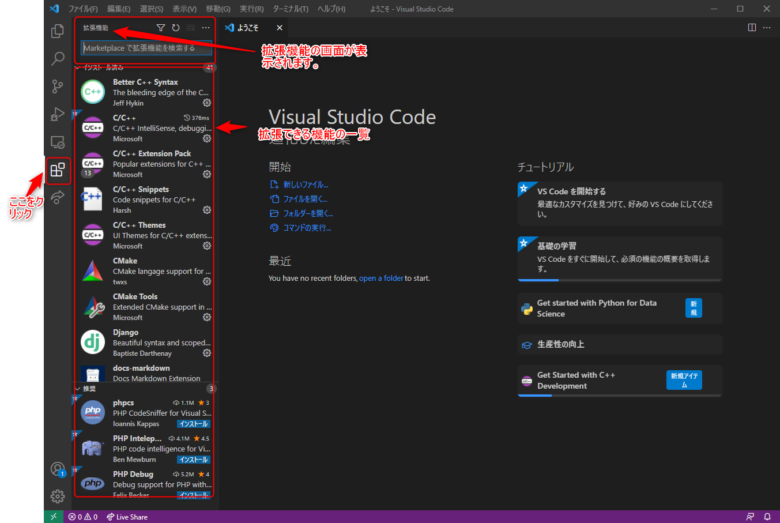Screen dimensions: 780x523
Task: Split the editor to the right
Action: [752, 27]
